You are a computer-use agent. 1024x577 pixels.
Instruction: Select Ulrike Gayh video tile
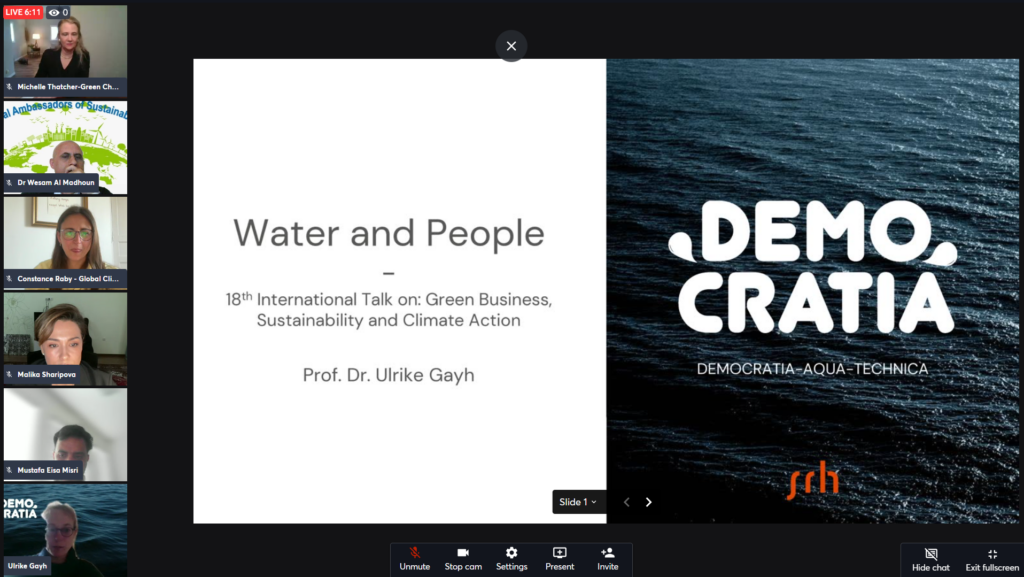pyautogui.click(x=65, y=530)
